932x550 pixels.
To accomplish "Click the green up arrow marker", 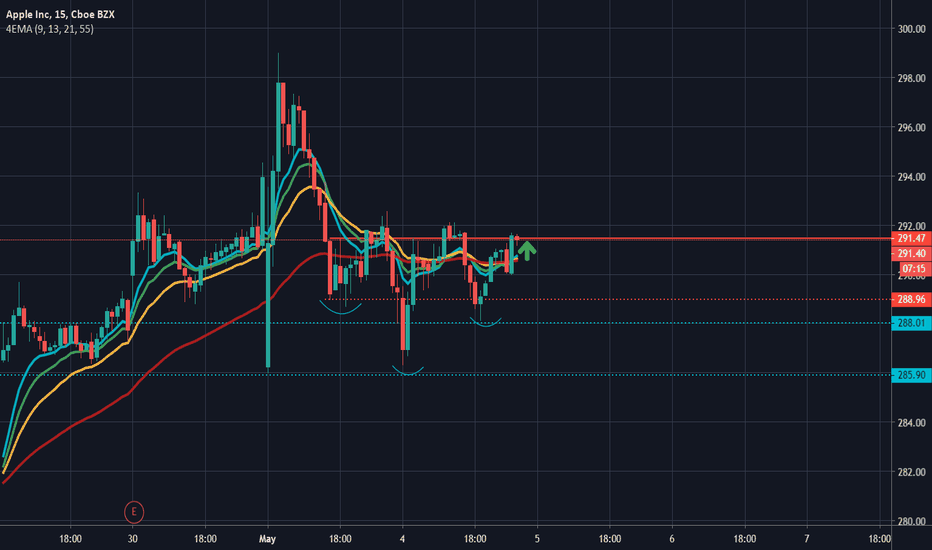I will click(x=527, y=251).
